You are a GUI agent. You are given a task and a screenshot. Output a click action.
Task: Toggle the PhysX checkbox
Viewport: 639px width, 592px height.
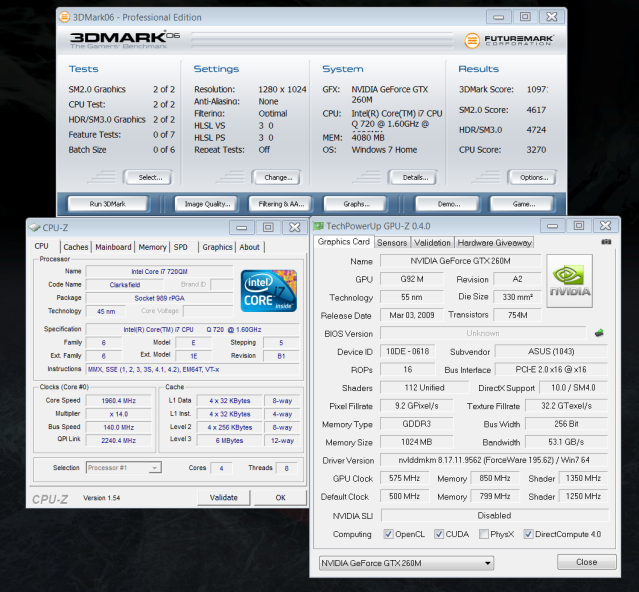click(x=484, y=534)
